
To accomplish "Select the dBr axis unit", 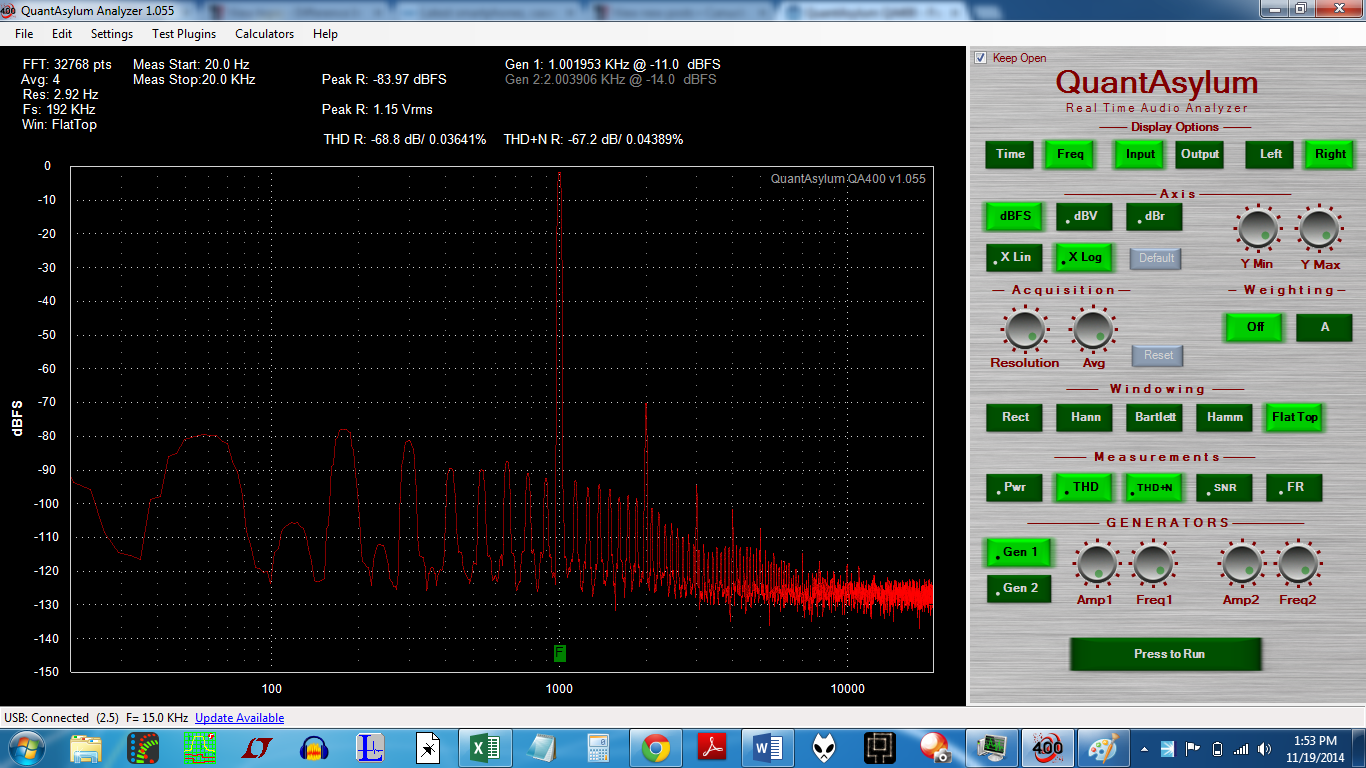I will point(1154,217).
